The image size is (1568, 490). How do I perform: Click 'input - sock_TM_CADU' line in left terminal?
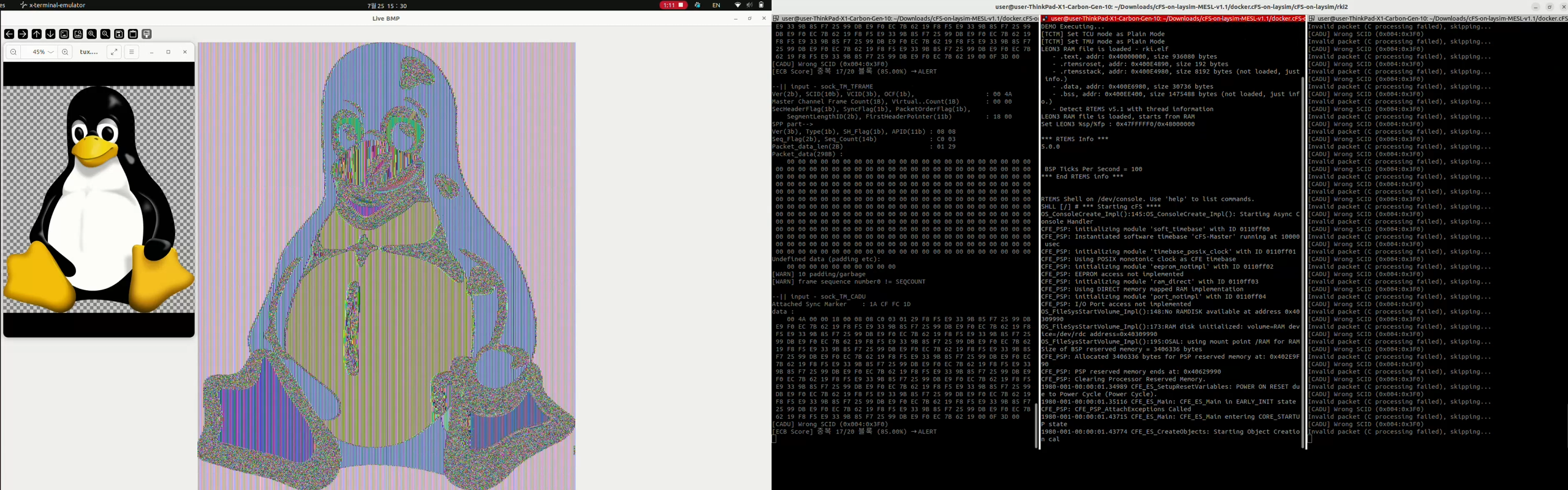coord(819,296)
